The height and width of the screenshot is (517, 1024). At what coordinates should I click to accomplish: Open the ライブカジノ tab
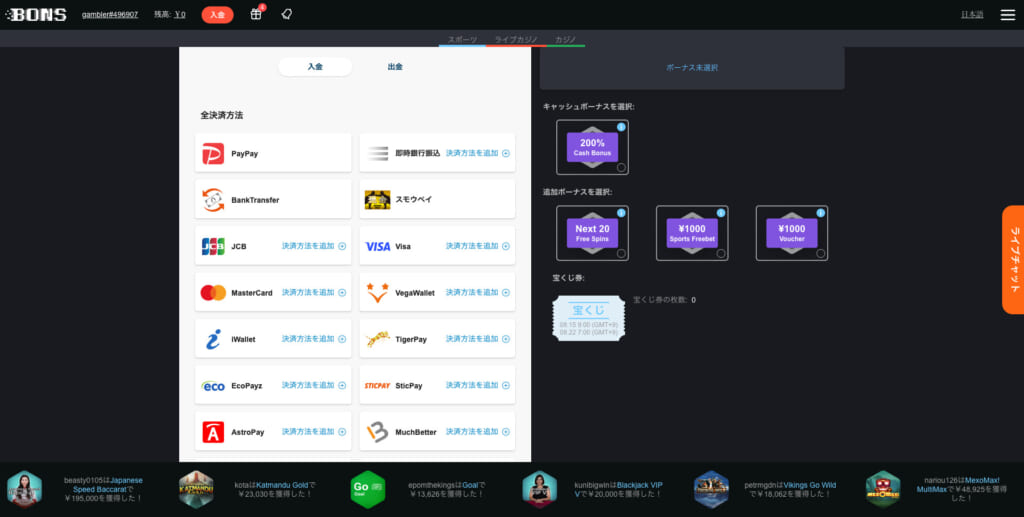516,40
